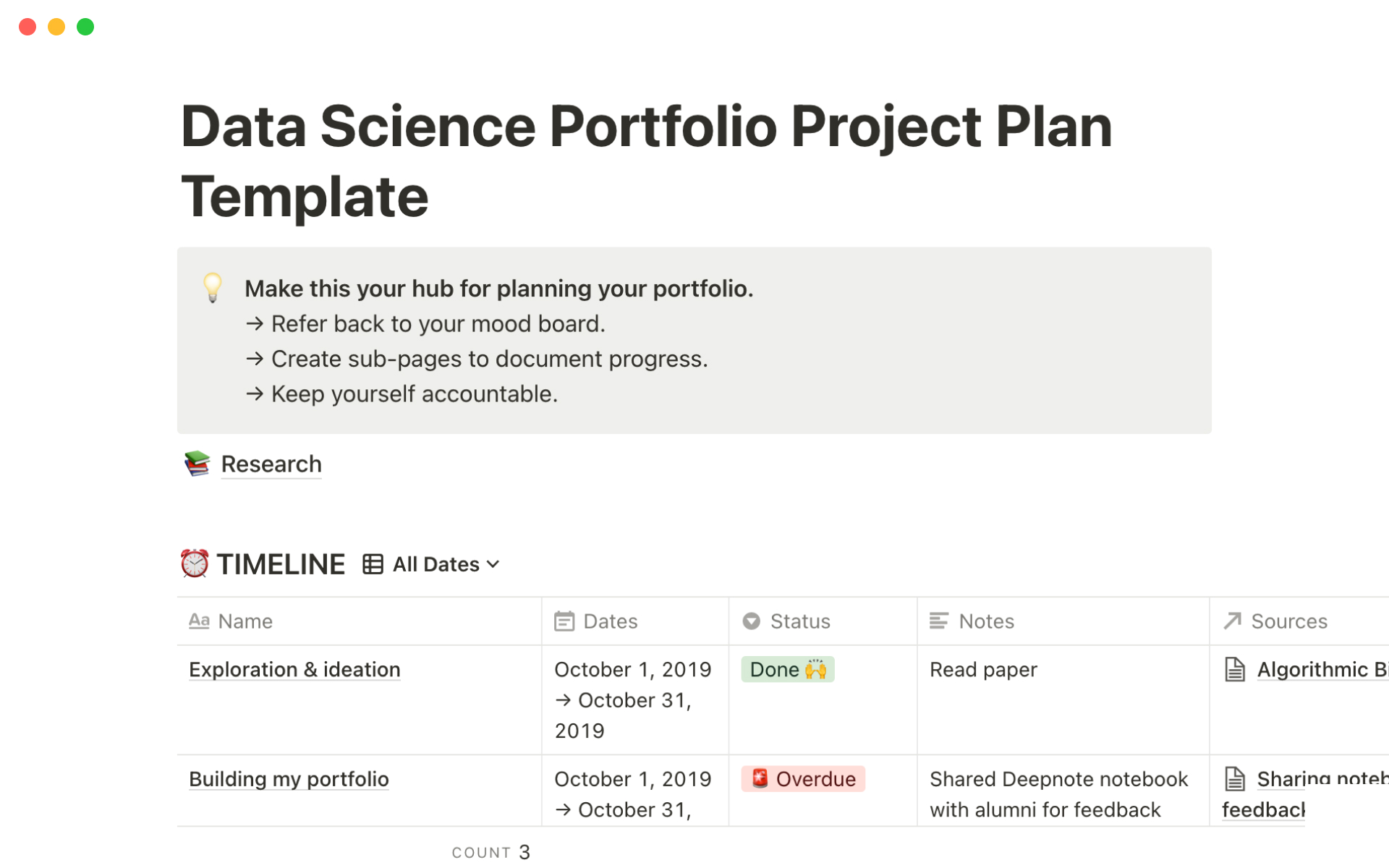Open the Building my portfolio entry
1389x868 pixels.
(x=289, y=779)
